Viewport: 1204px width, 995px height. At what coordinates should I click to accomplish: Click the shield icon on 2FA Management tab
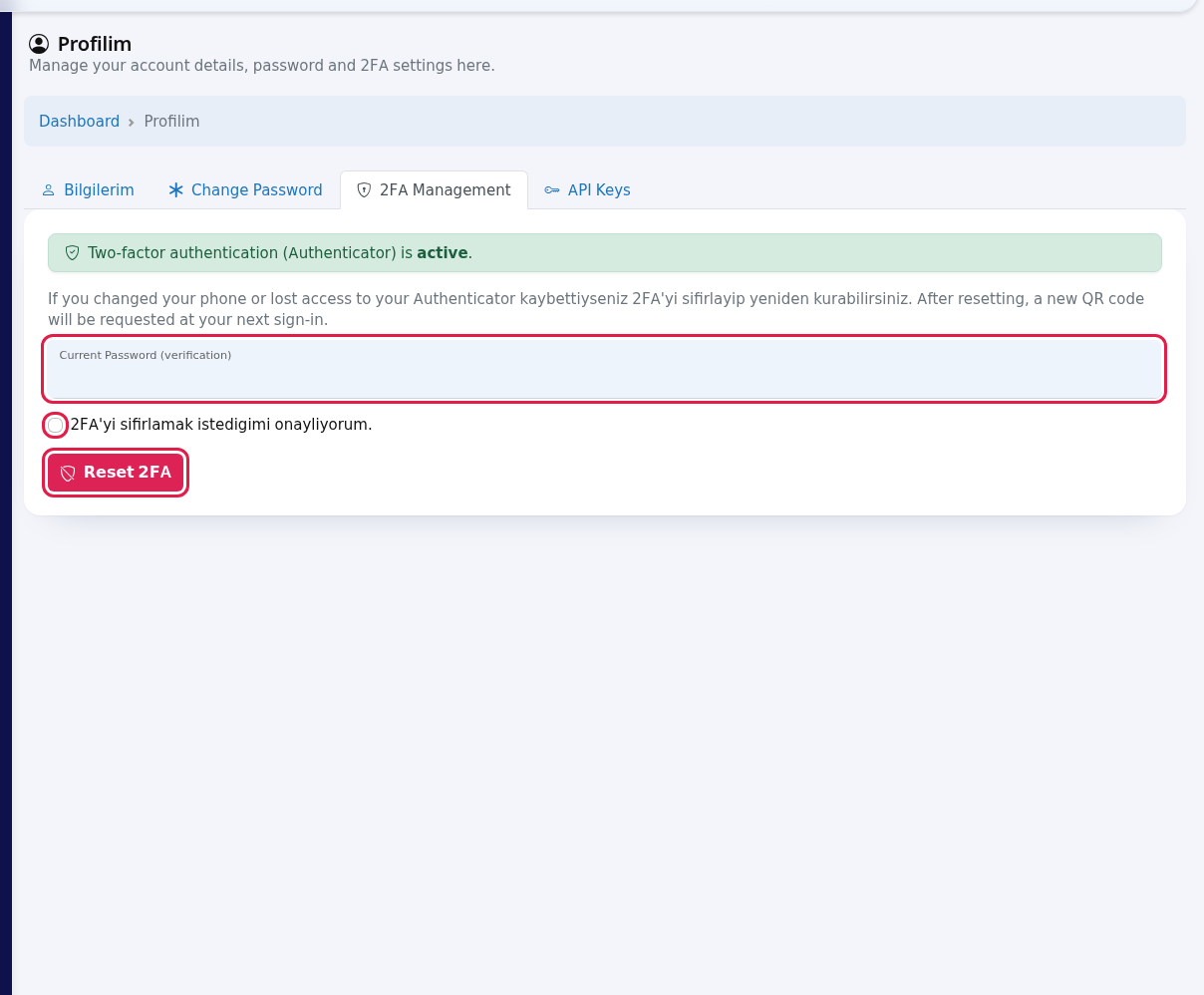click(364, 189)
